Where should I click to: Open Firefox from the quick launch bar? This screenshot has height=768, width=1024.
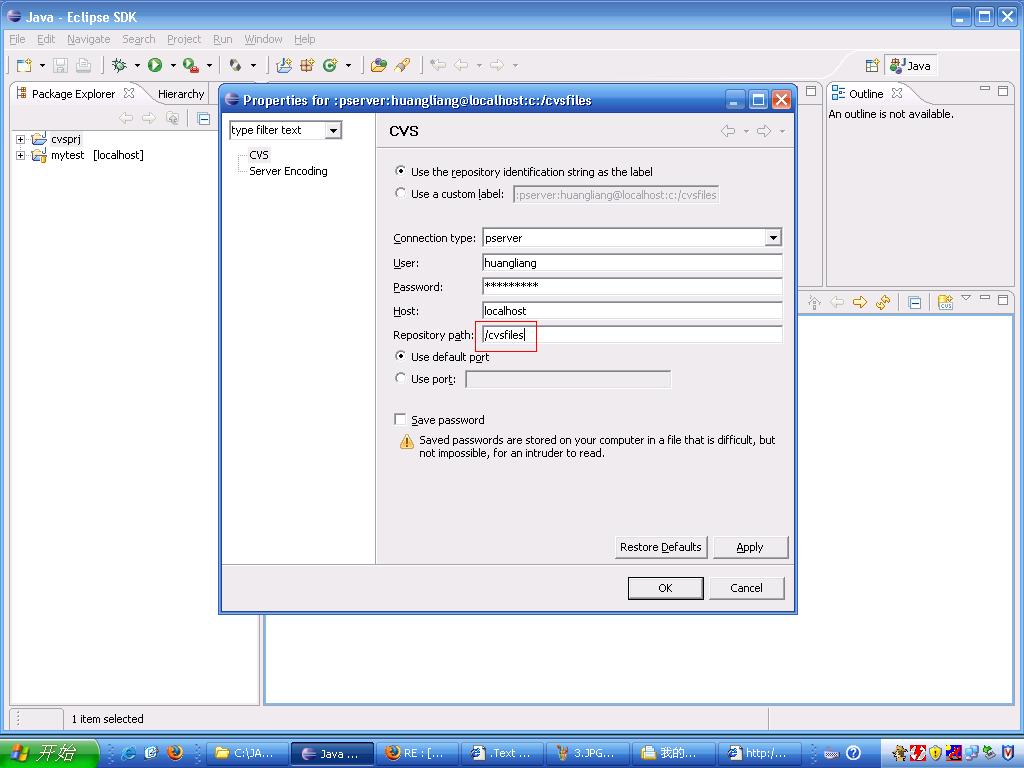click(x=174, y=752)
